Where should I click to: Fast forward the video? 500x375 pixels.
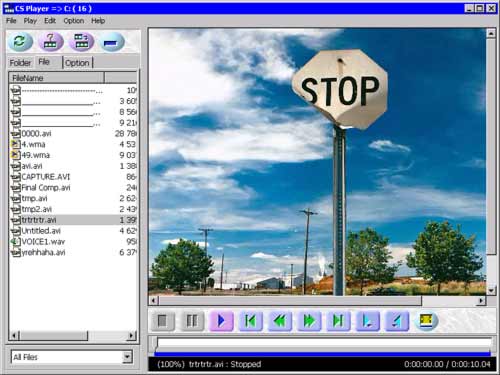pyautogui.click(x=309, y=321)
